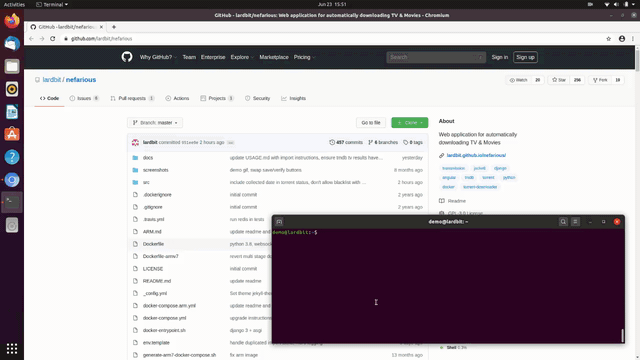Star the nefarious repository
The image size is (640, 360).
(559, 80)
